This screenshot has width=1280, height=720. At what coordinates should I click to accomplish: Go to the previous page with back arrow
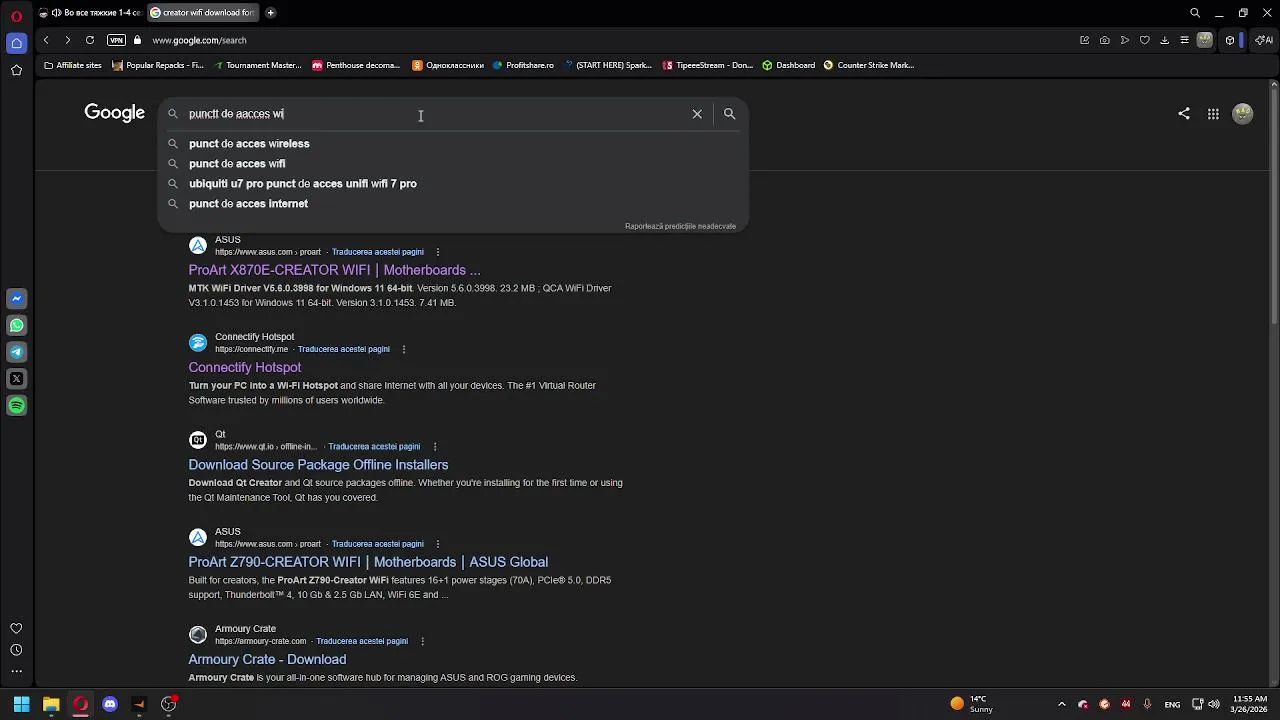(x=46, y=40)
